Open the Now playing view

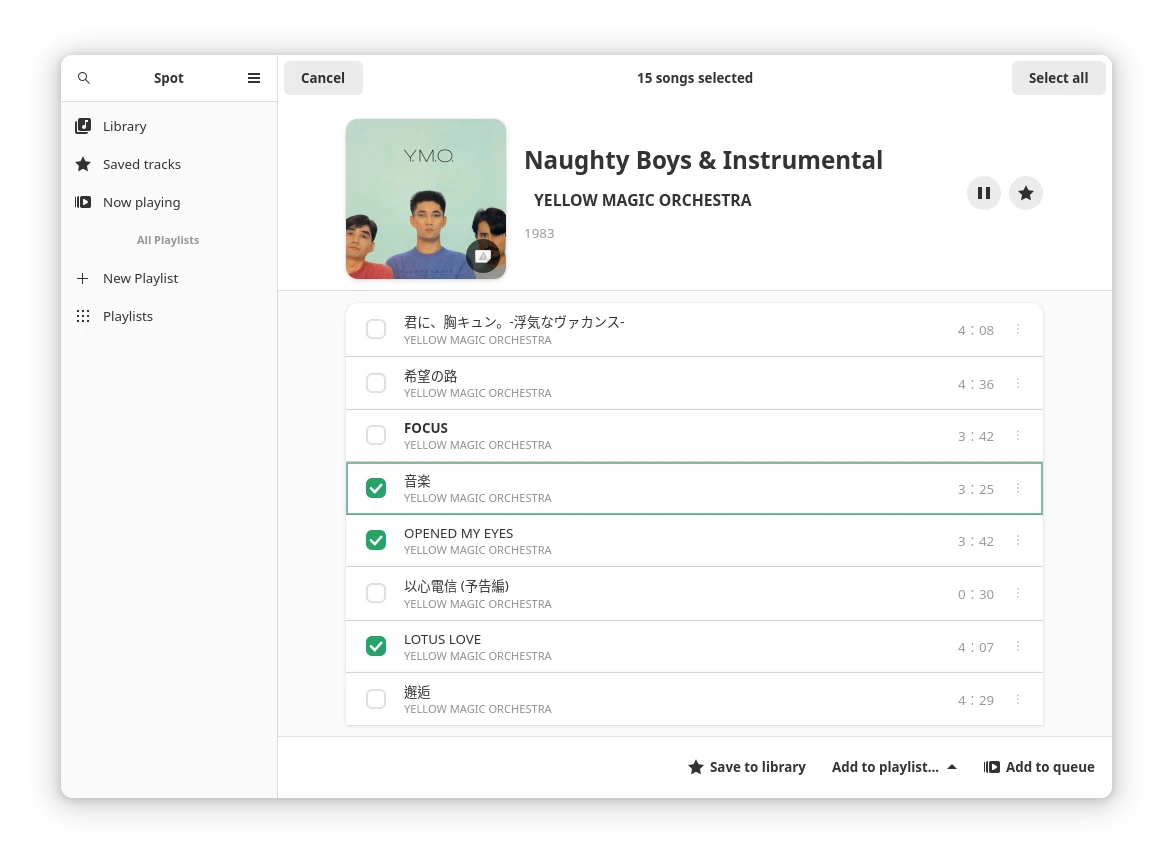tap(141, 202)
